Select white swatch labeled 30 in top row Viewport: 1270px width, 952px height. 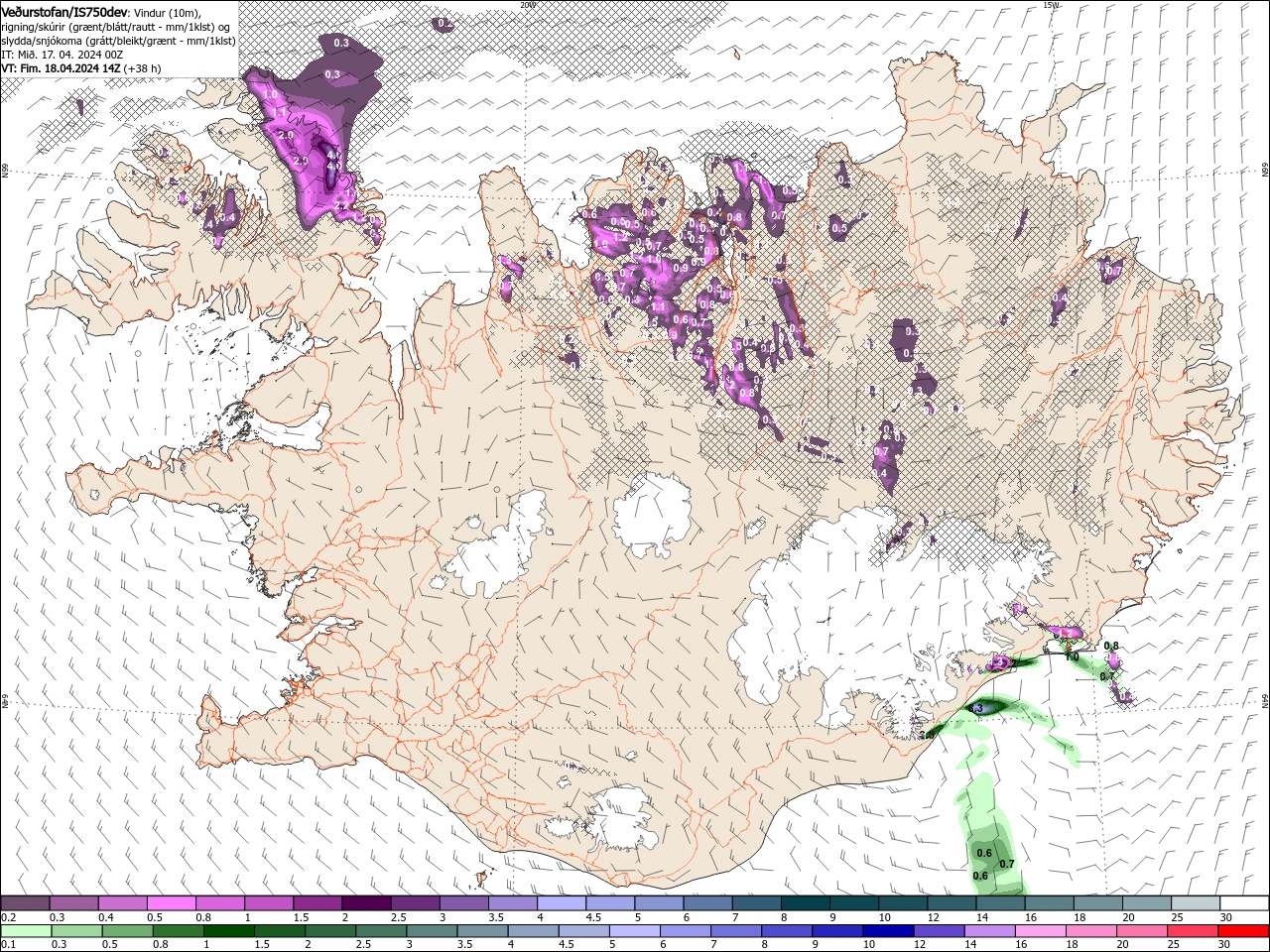1243,903
